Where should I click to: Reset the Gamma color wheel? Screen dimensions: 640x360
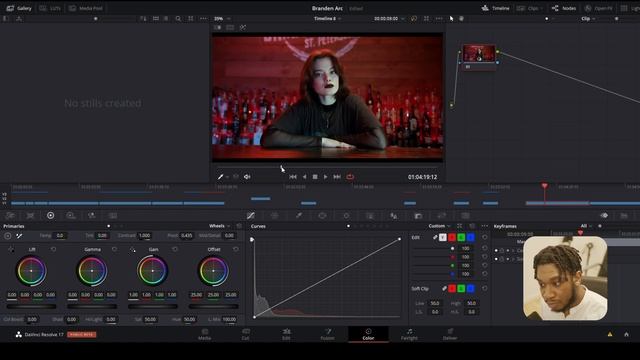pyautogui.click(x=114, y=249)
